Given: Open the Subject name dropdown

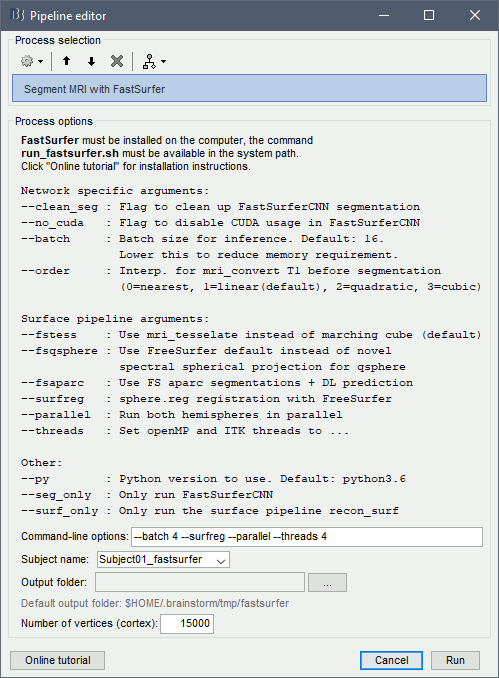Looking at the screenshot, I should [163, 560].
